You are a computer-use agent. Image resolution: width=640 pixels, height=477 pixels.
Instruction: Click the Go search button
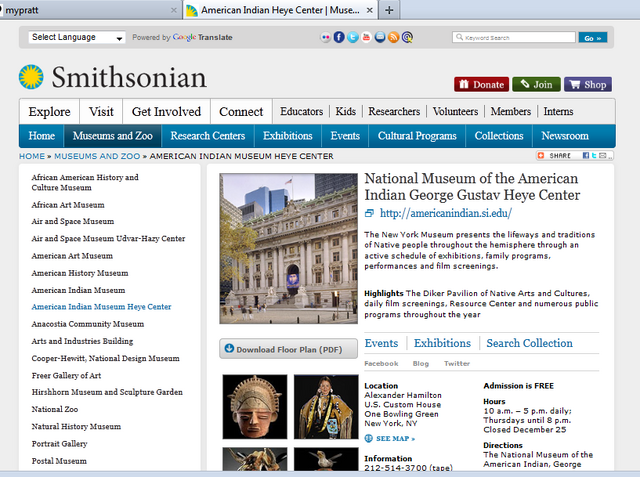[x=593, y=38]
